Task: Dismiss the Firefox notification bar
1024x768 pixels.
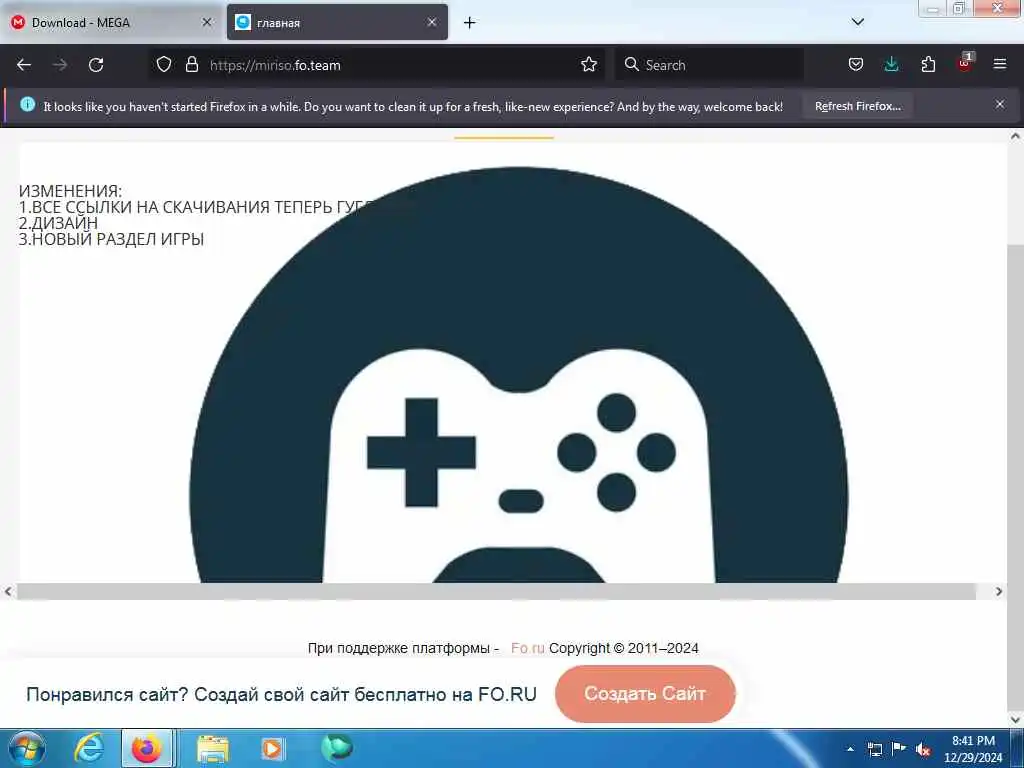Action: click(1000, 104)
